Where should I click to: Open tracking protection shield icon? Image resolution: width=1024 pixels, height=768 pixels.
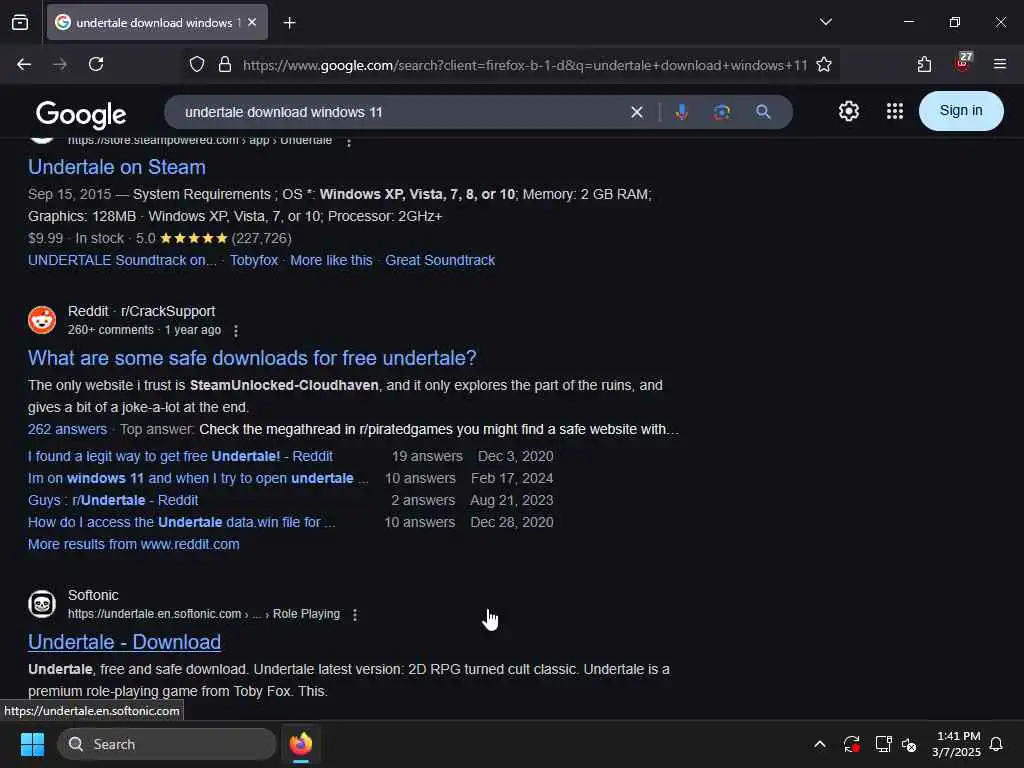coord(197,65)
